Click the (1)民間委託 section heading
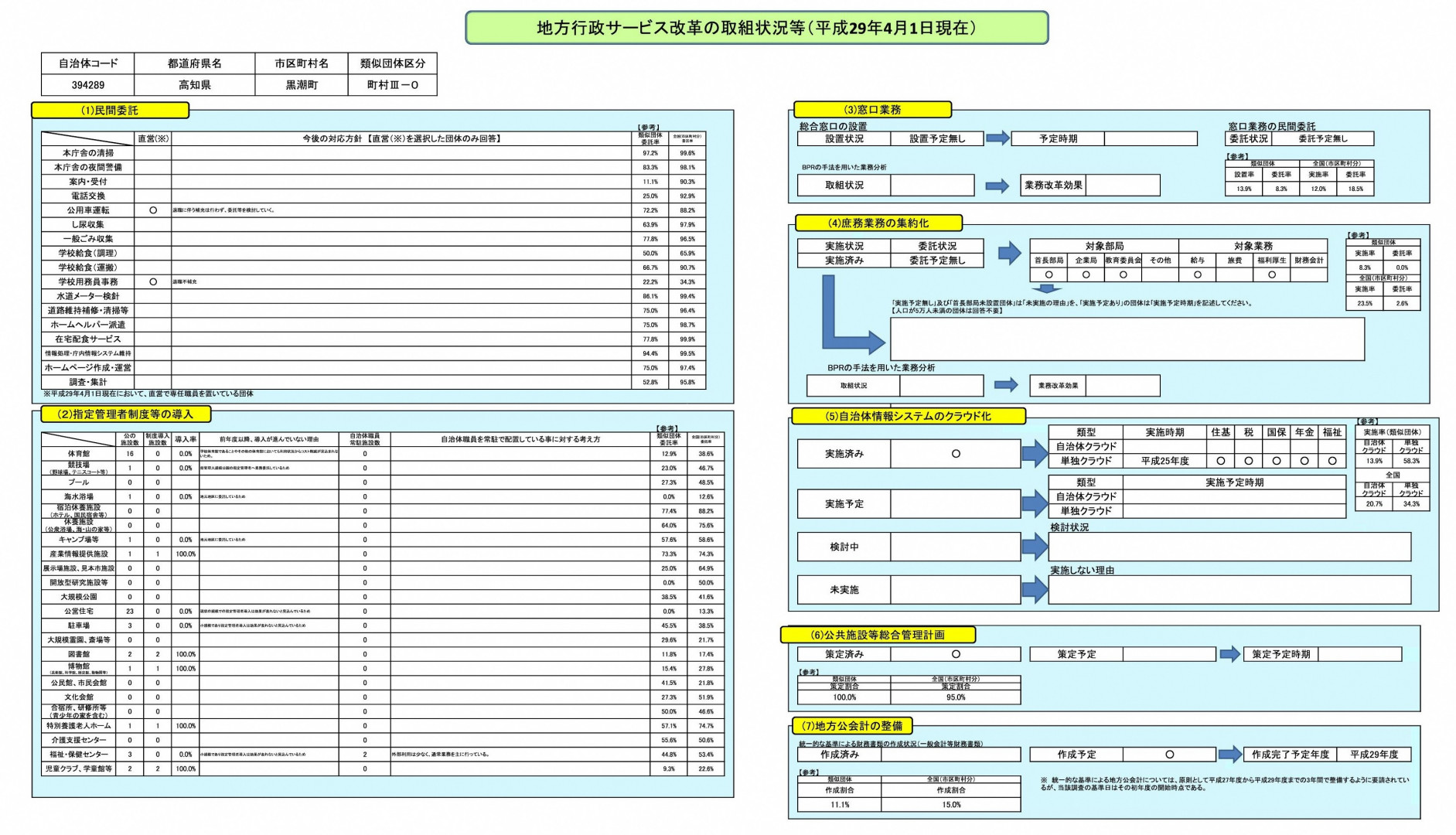 (x=110, y=111)
